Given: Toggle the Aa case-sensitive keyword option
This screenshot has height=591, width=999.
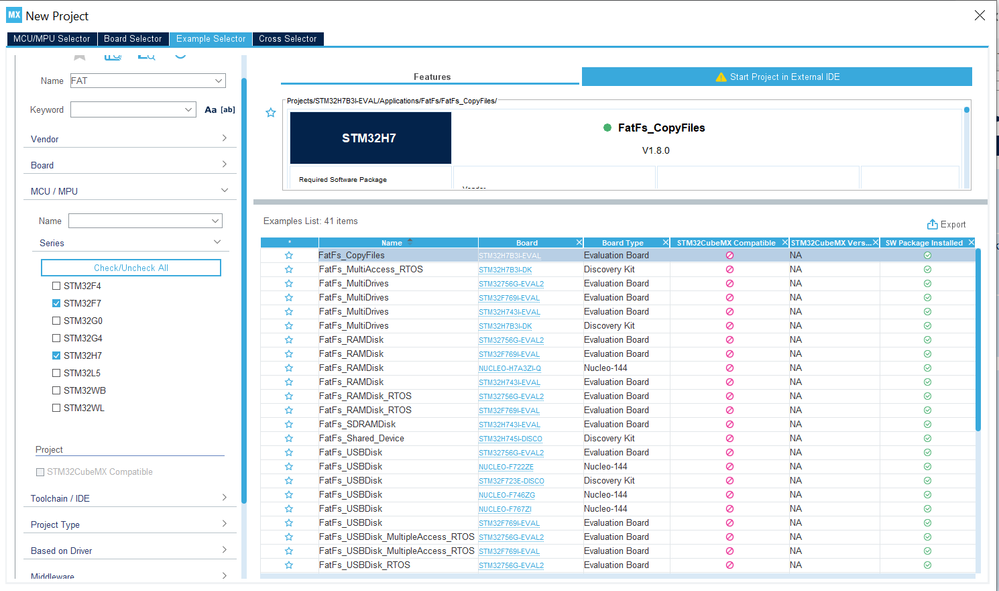Looking at the screenshot, I should coord(210,110).
